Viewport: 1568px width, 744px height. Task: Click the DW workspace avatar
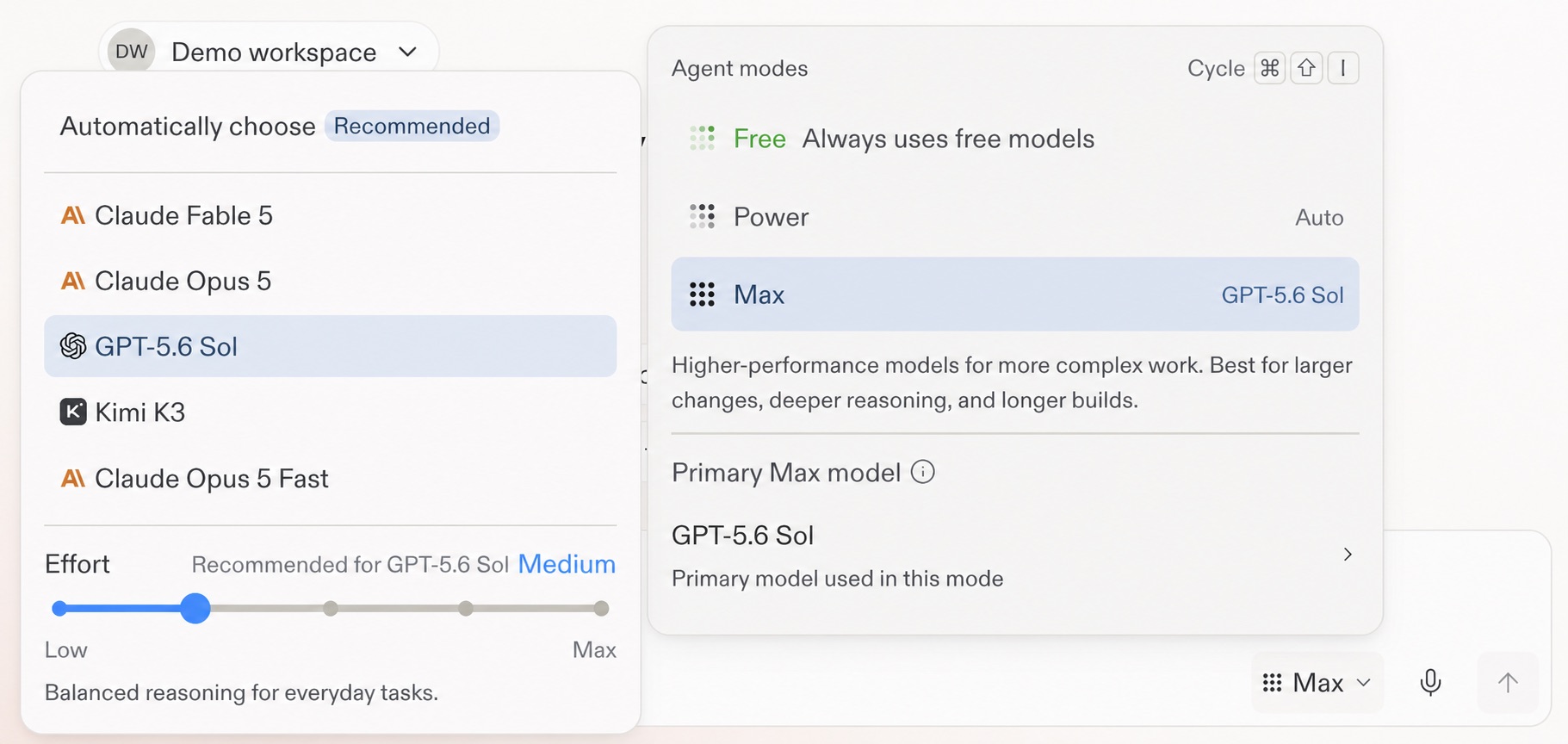(131, 52)
